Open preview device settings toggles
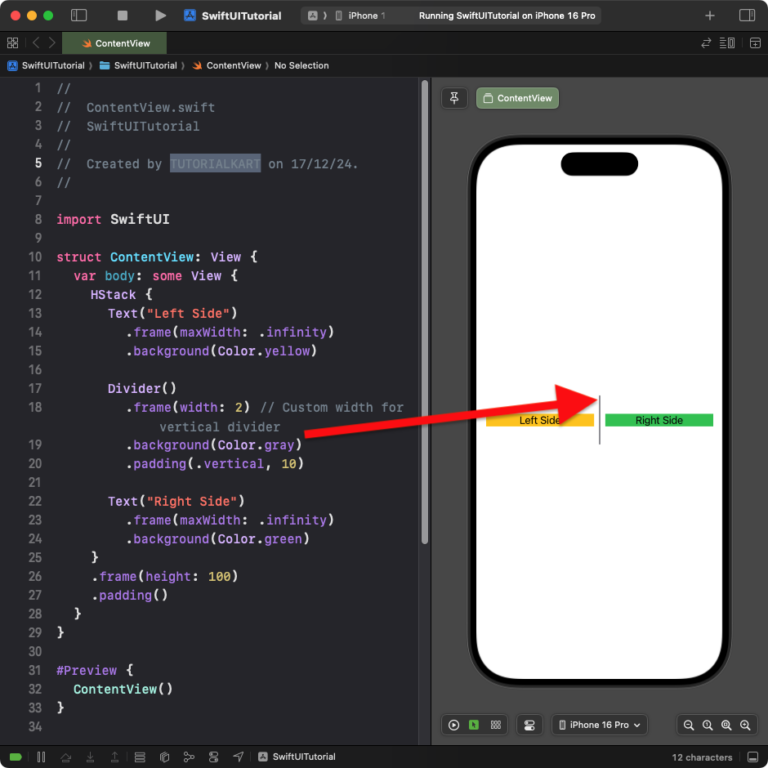Image resolution: width=768 pixels, height=768 pixels. click(x=529, y=725)
